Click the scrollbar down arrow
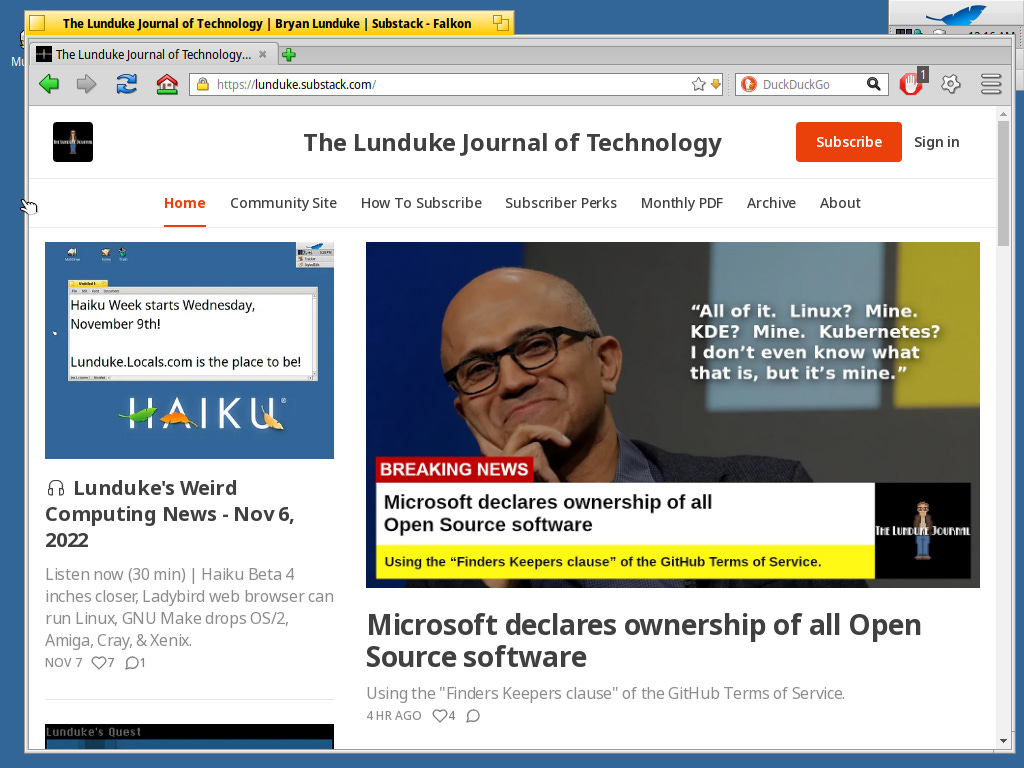Viewport: 1024px width, 768px height. click(1003, 741)
